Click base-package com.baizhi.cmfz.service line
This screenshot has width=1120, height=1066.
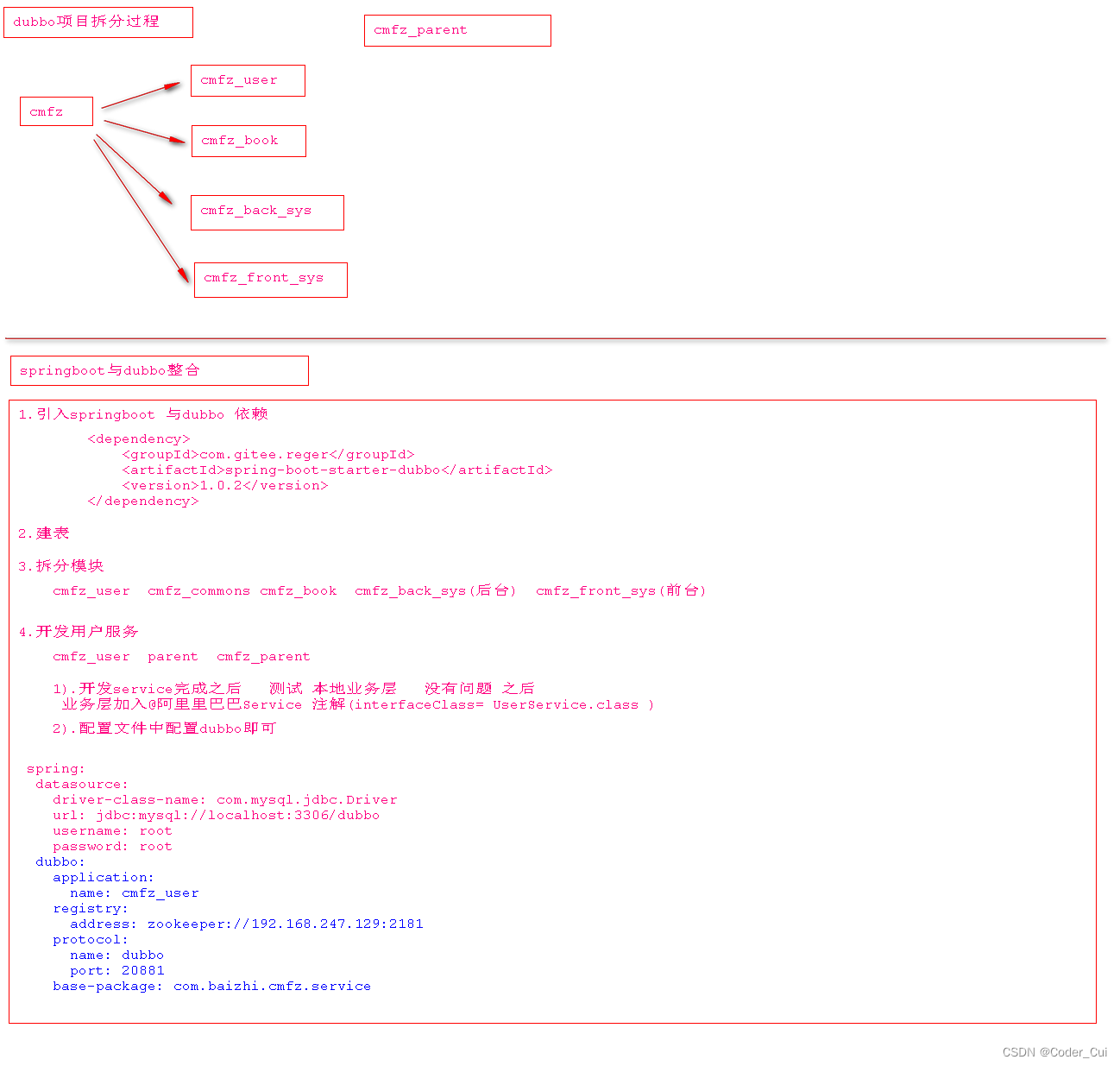point(212,987)
